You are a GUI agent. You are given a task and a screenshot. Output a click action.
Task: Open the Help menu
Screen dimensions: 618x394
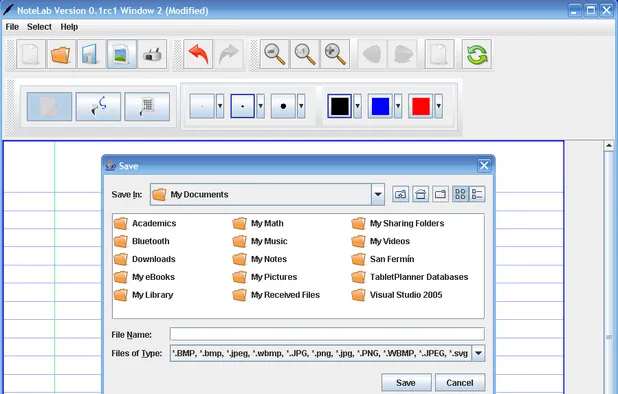point(69,27)
